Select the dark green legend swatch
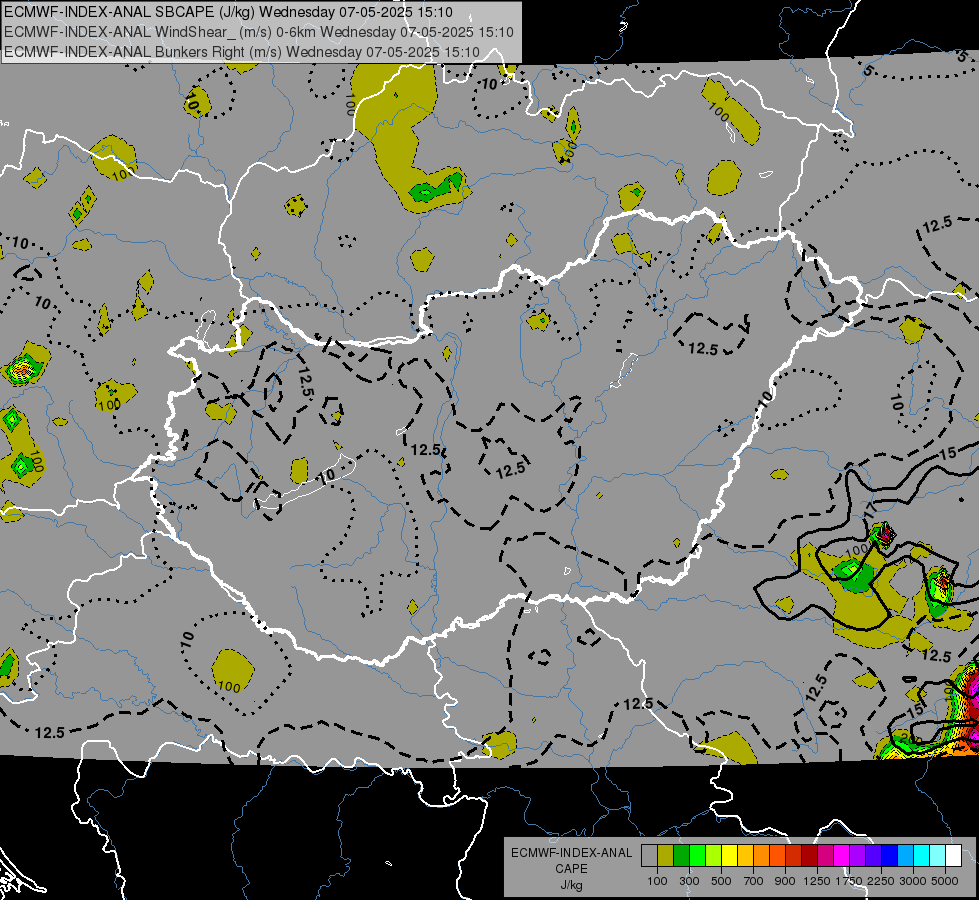 [x=681, y=856]
